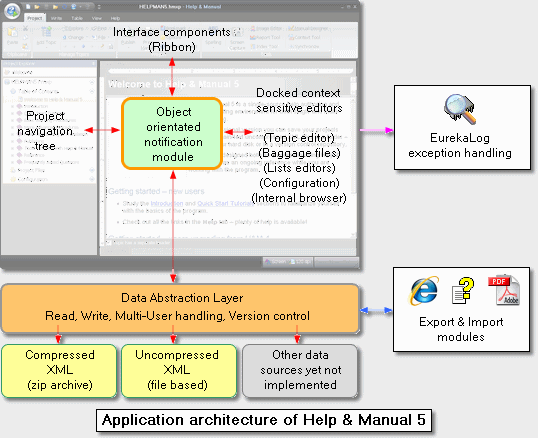Click the 'Project navigation tree' label
Image resolution: width=538 pixels, height=438 pixels.
click(45, 131)
